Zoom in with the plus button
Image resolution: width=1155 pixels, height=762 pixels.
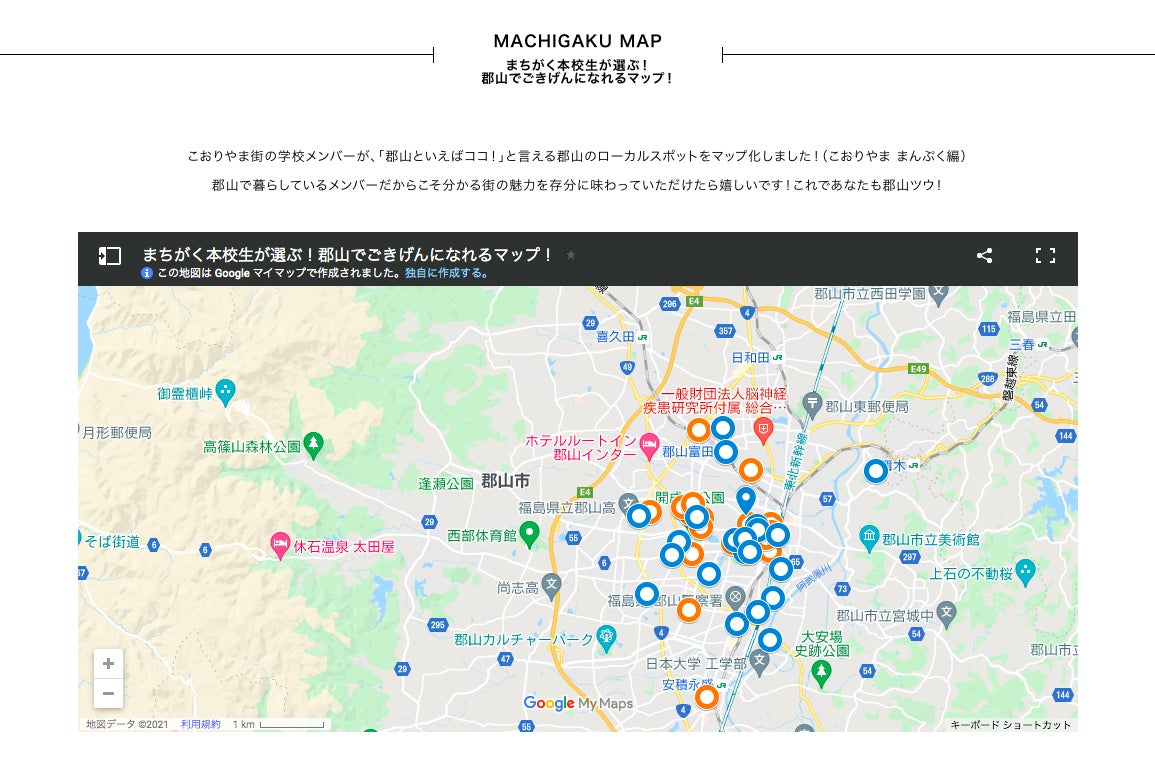[x=108, y=663]
